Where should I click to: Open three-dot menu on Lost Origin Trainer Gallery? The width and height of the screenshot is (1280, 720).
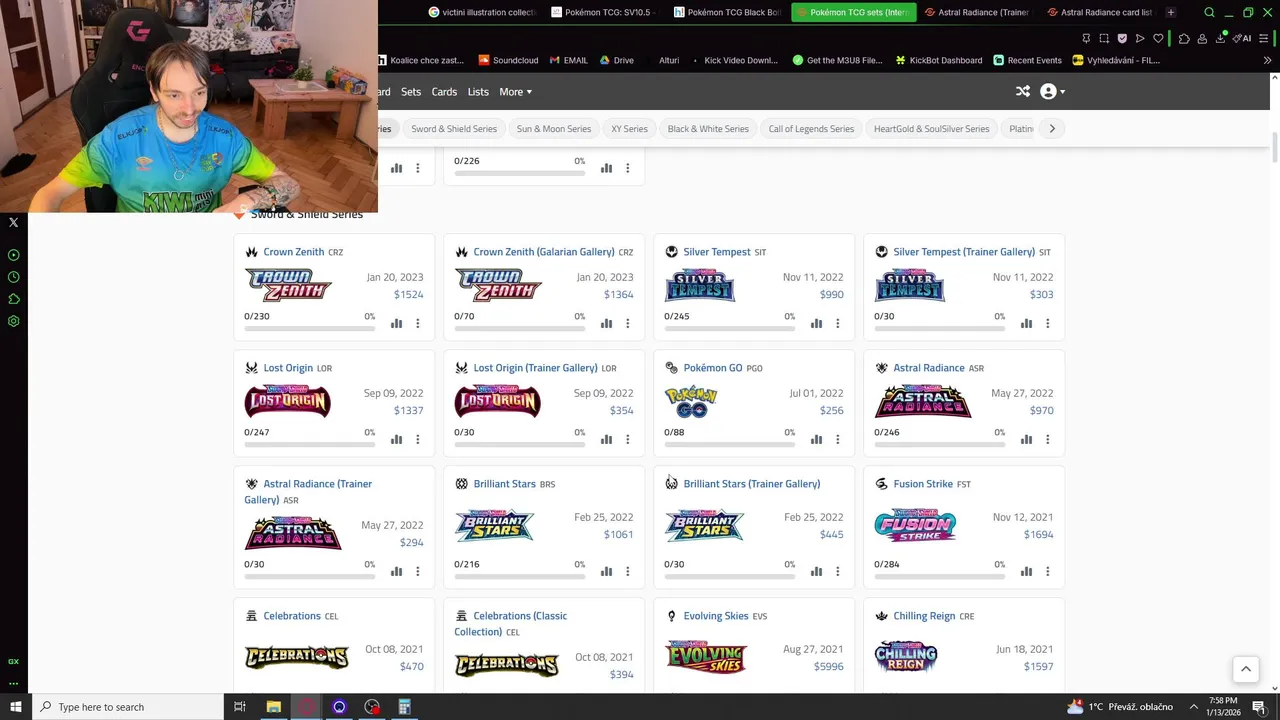point(628,439)
